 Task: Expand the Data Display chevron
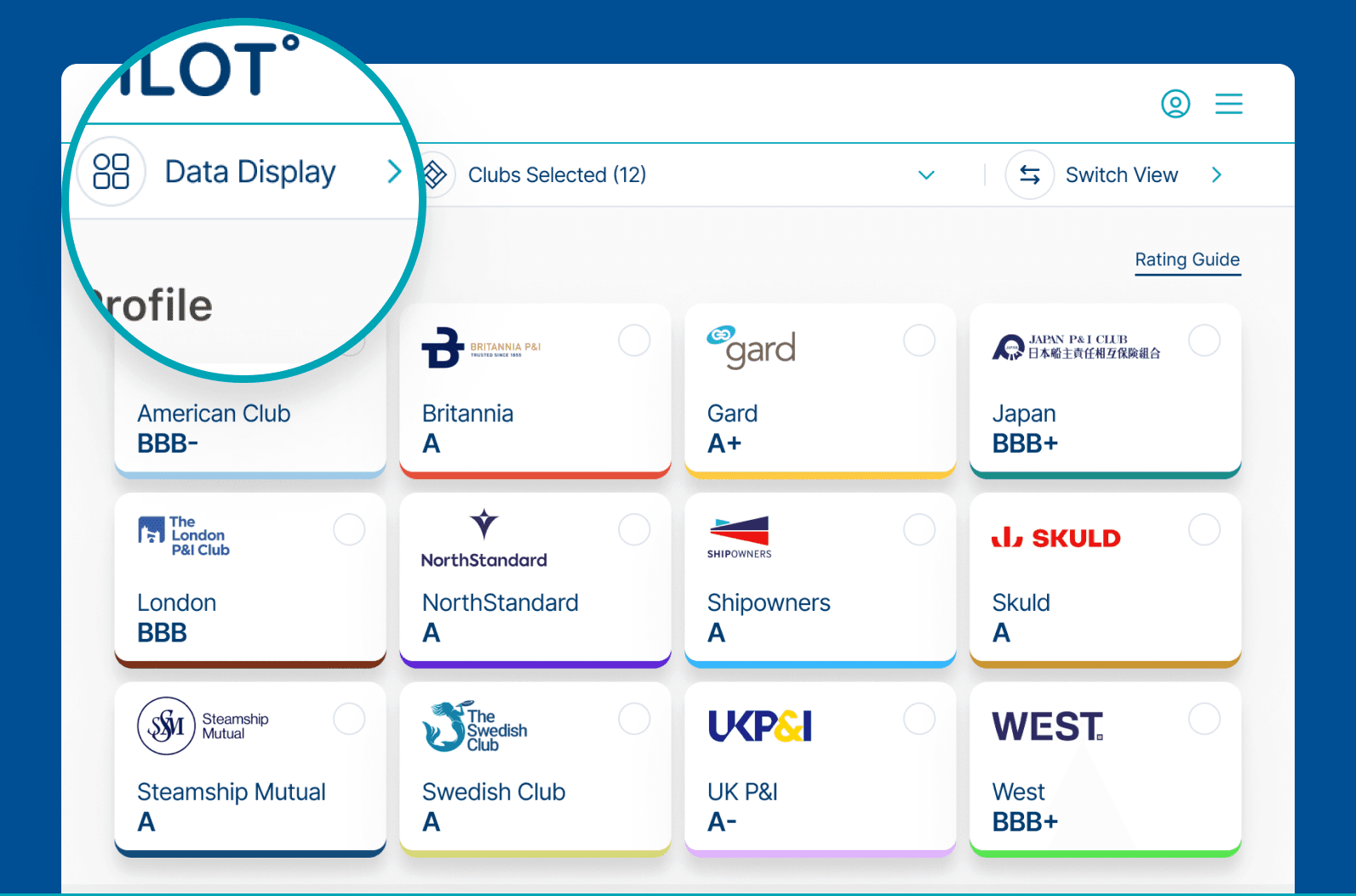[394, 172]
